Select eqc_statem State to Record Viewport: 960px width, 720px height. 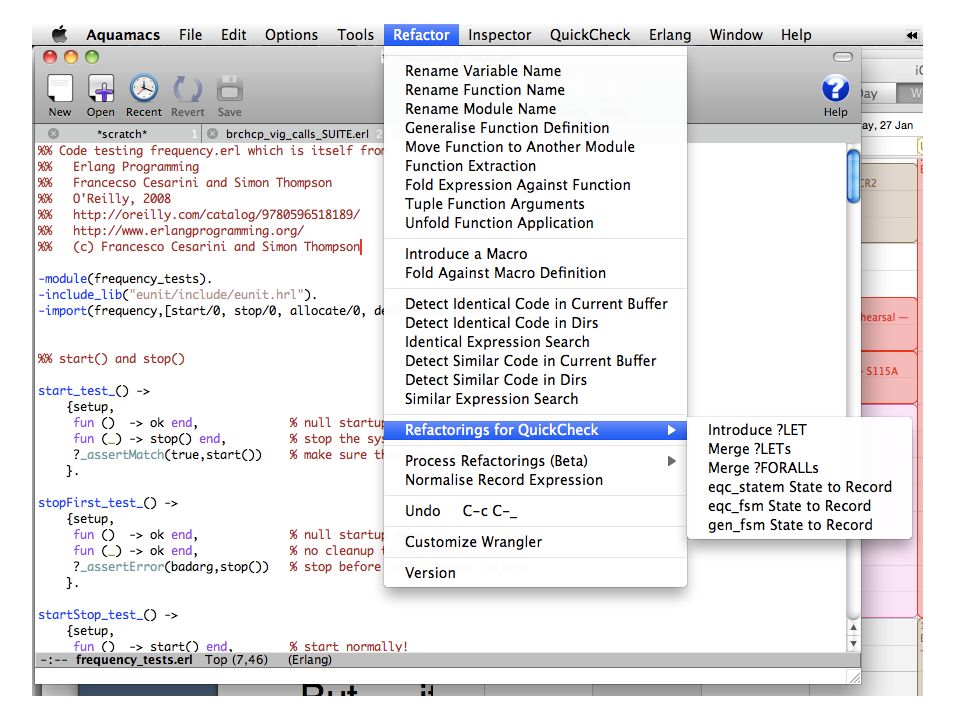(799, 487)
